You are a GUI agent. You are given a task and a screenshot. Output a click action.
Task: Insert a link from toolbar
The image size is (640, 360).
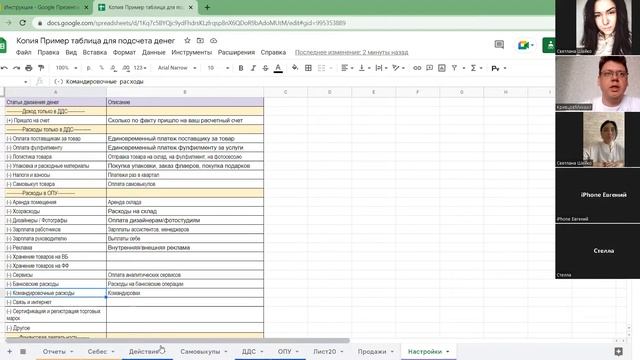[417, 68]
